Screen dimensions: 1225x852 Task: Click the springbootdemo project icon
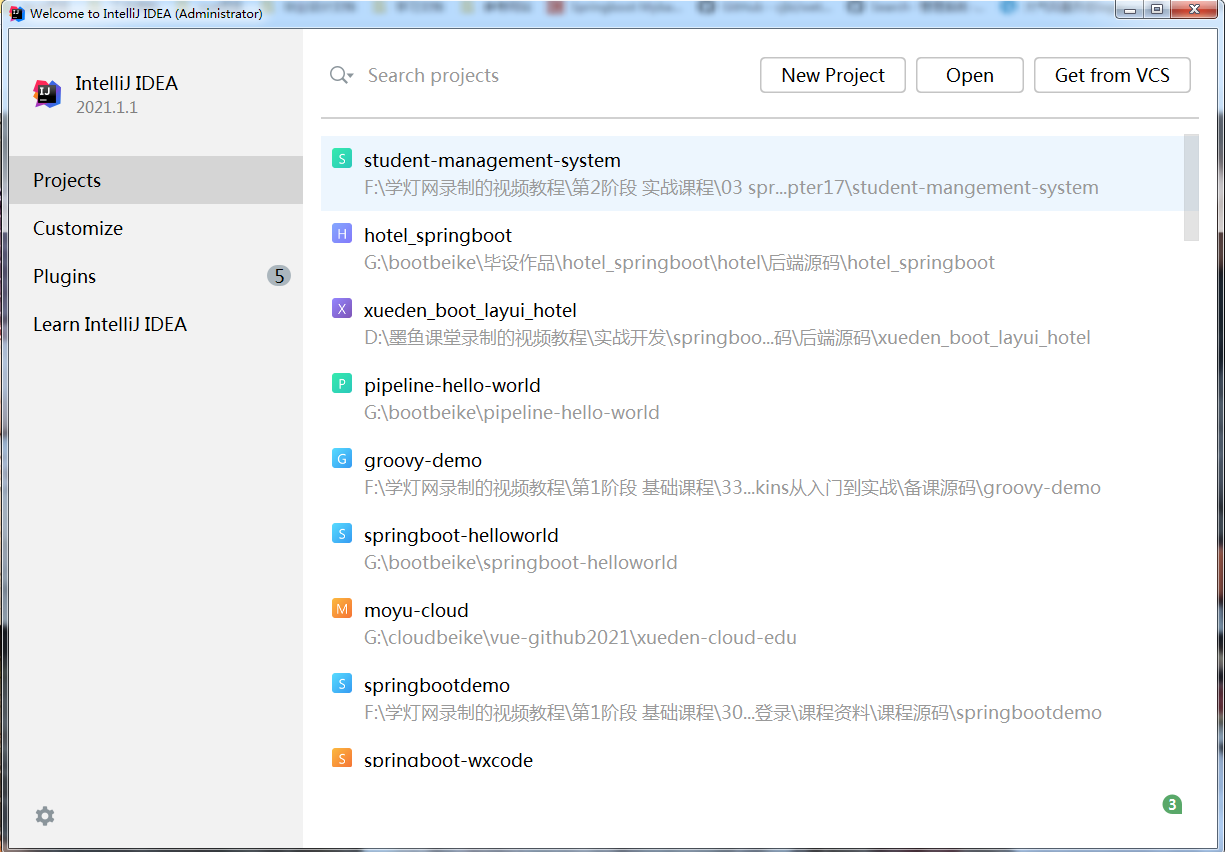(342, 684)
